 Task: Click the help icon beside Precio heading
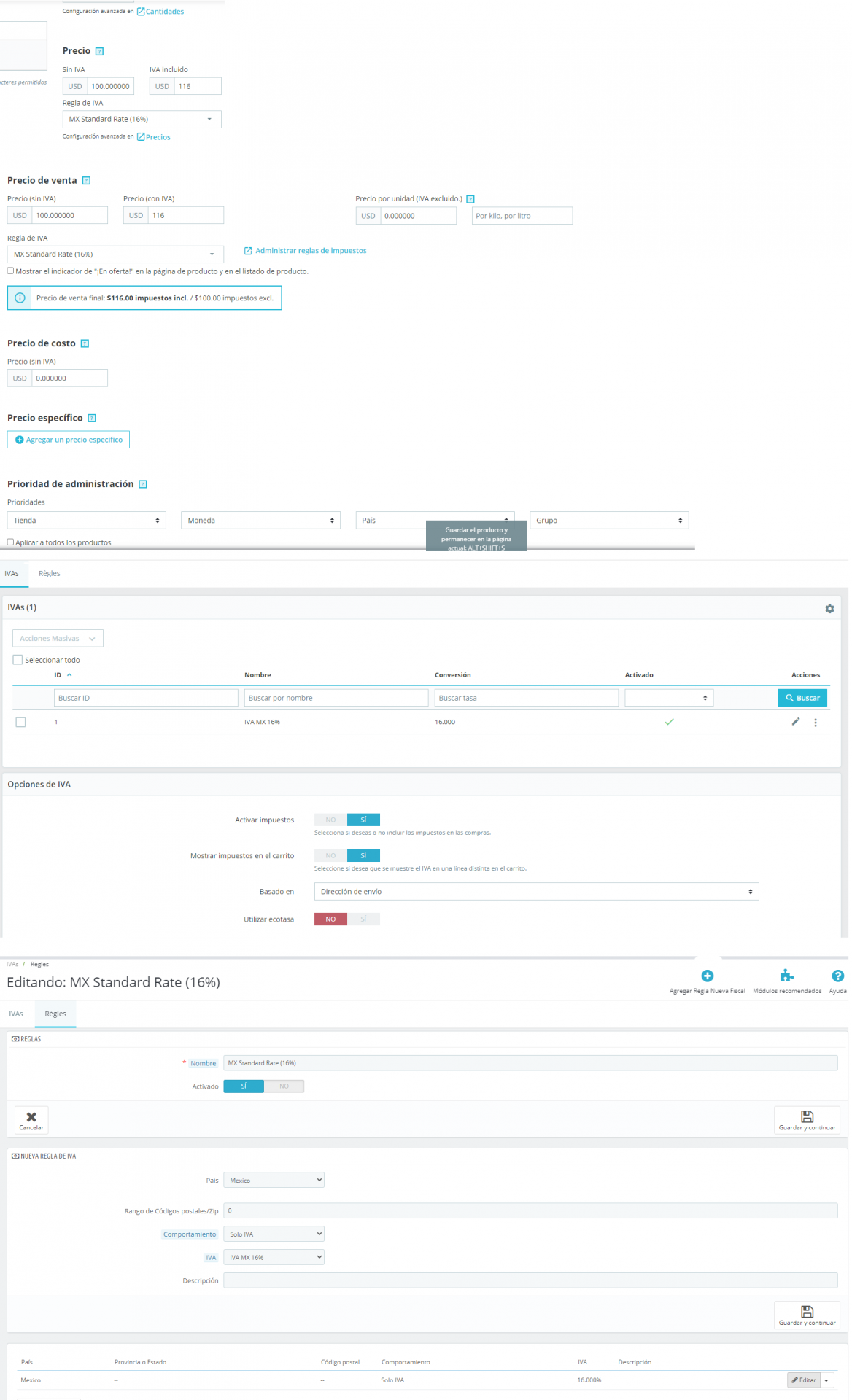(x=100, y=51)
